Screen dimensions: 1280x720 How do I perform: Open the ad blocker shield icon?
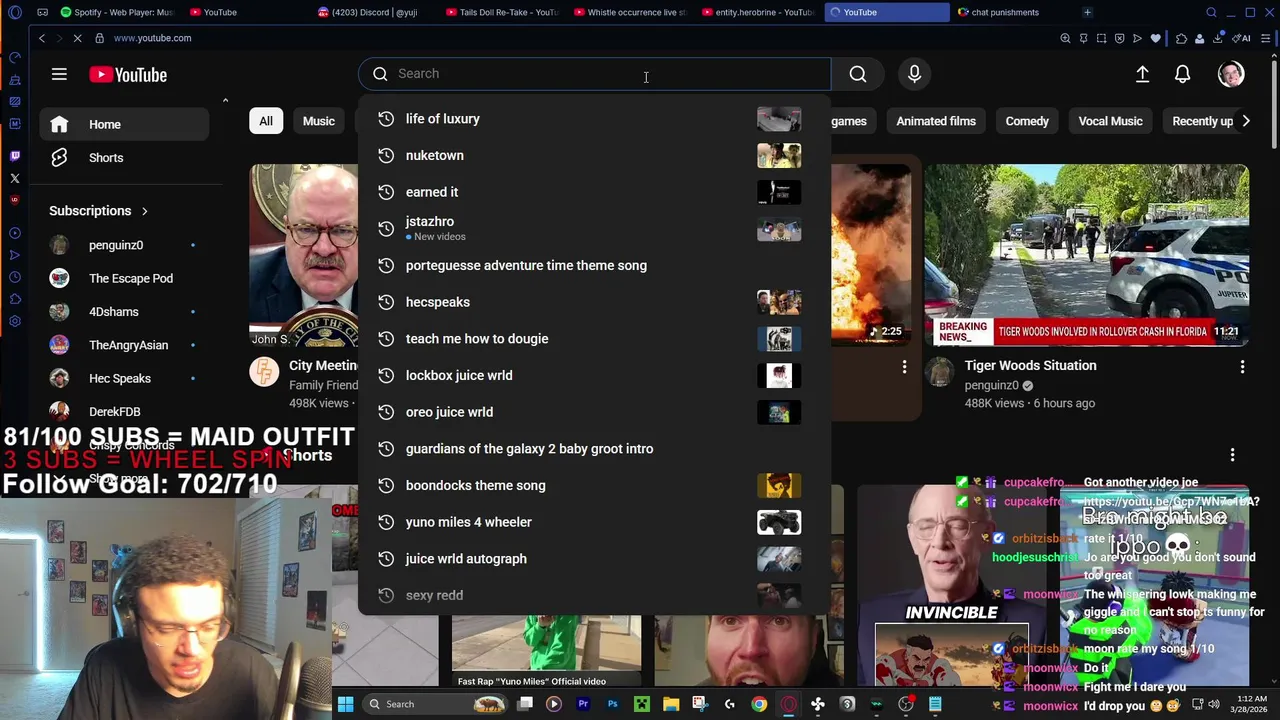(1119, 38)
